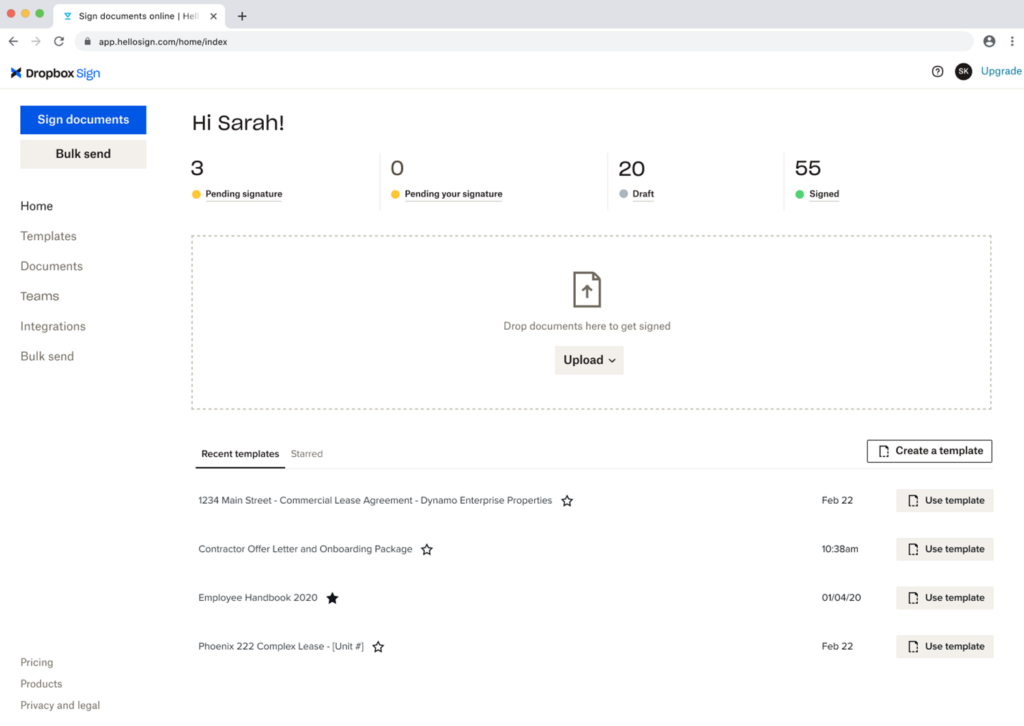Star the 1234 Main Street lease template
The width and height of the screenshot is (1024, 726).
pyautogui.click(x=567, y=500)
